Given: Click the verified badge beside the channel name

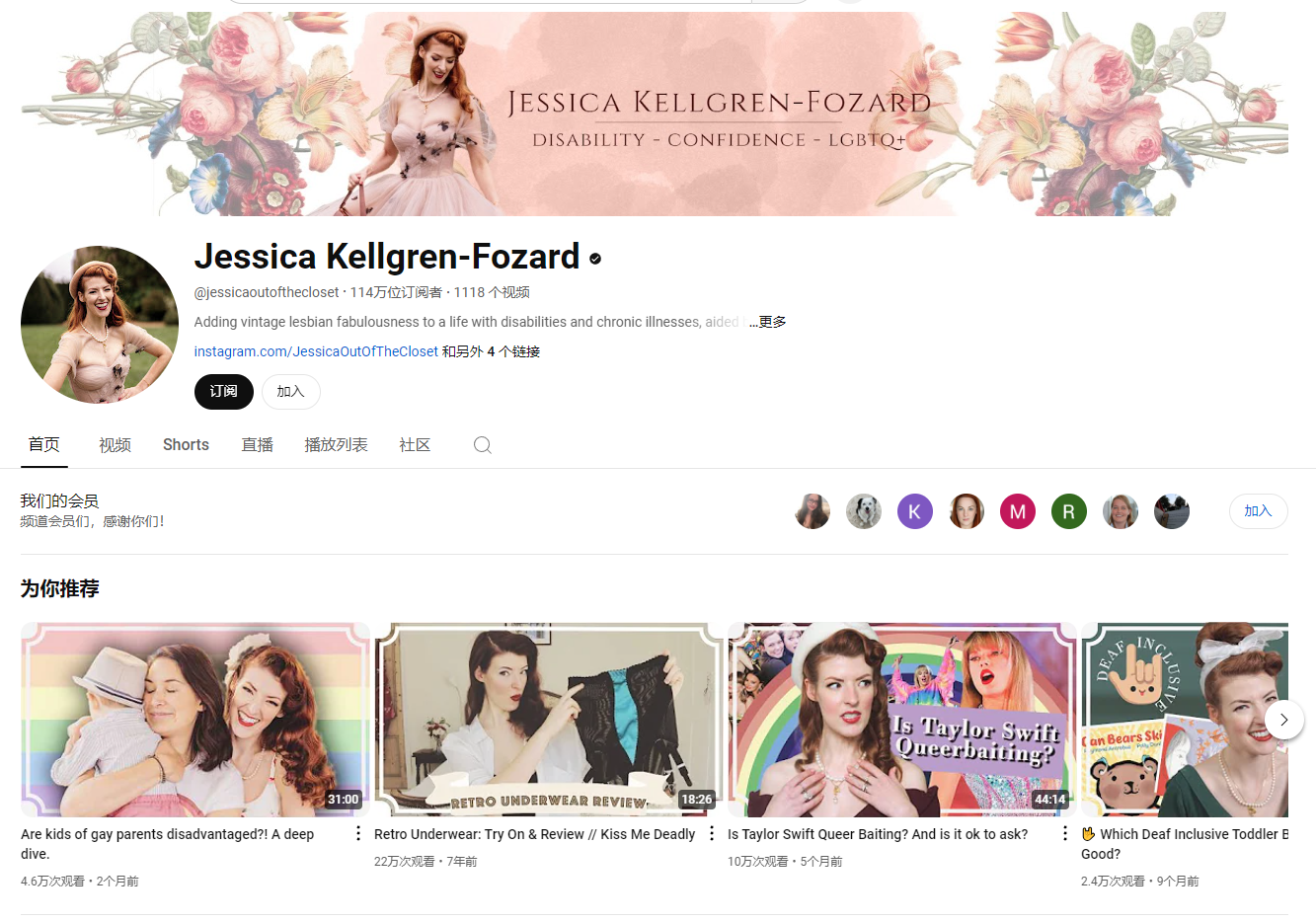Looking at the screenshot, I should (595, 259).
